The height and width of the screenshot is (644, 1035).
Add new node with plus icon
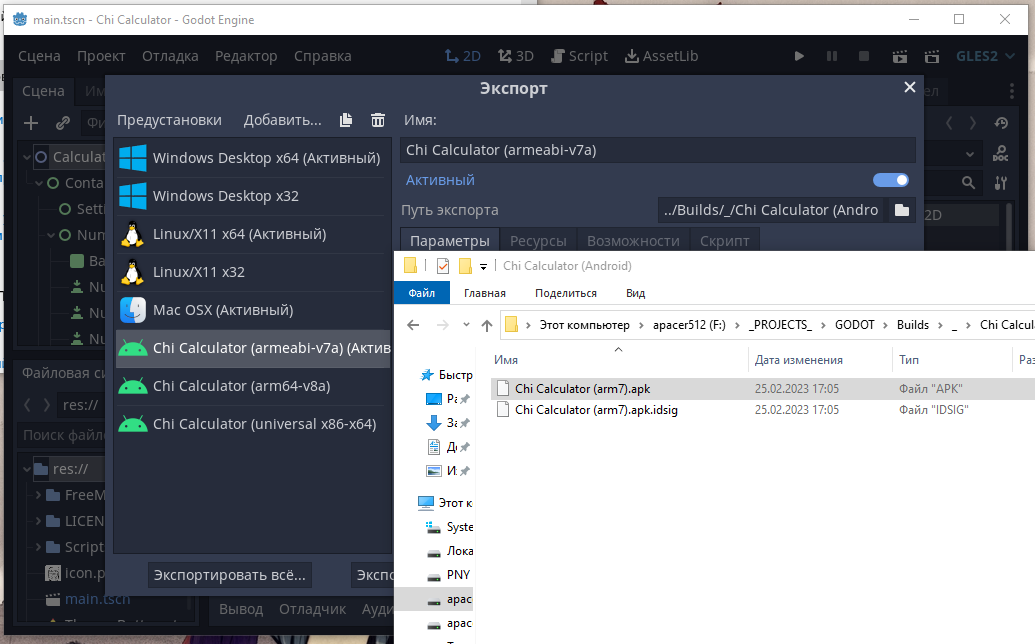pyautogui.click(x=30, y=123)
